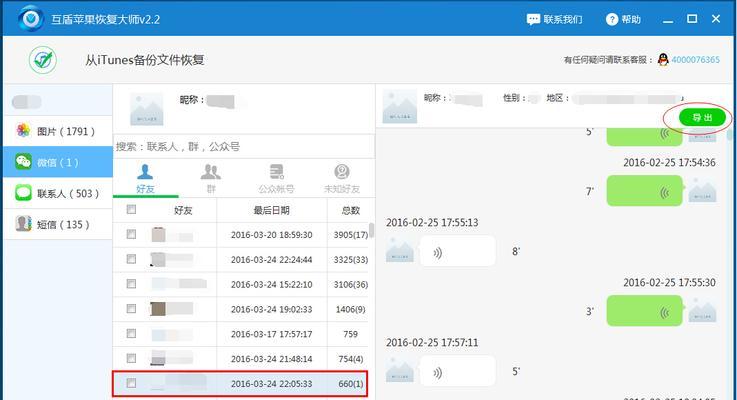Click the QQ penguin customer service icon

[663, 60]
